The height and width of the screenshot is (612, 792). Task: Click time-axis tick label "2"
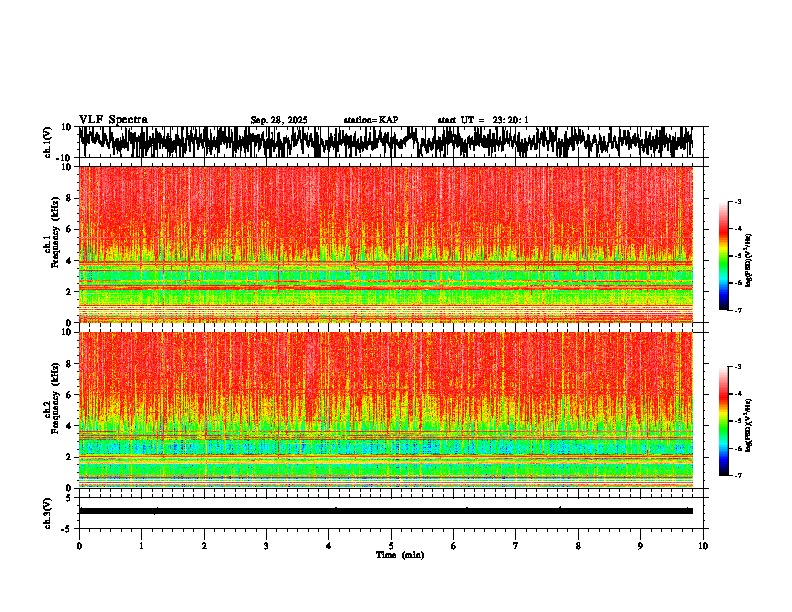tap(204, 546)
